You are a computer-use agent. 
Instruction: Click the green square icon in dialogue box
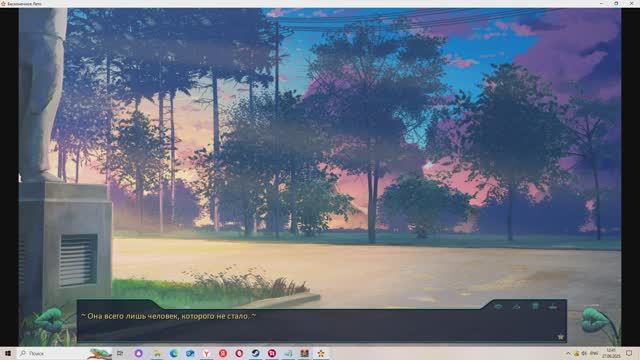click(x=535, y=306)
